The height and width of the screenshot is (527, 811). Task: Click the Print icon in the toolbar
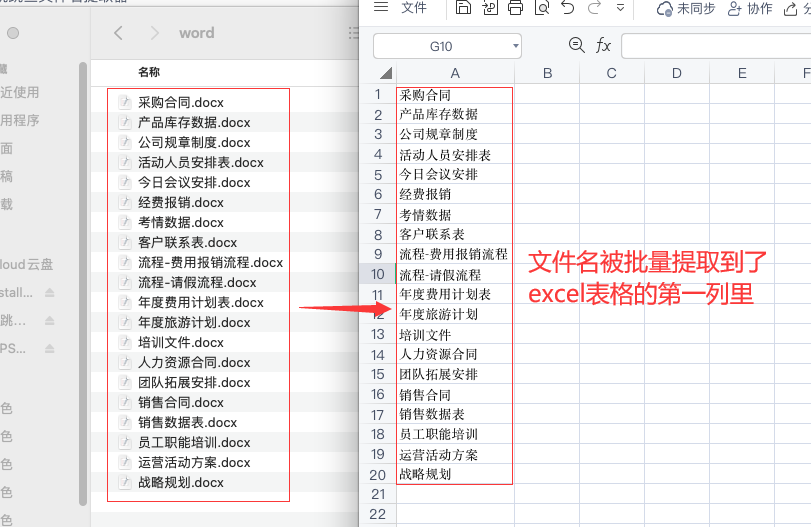tap(515, 9)
